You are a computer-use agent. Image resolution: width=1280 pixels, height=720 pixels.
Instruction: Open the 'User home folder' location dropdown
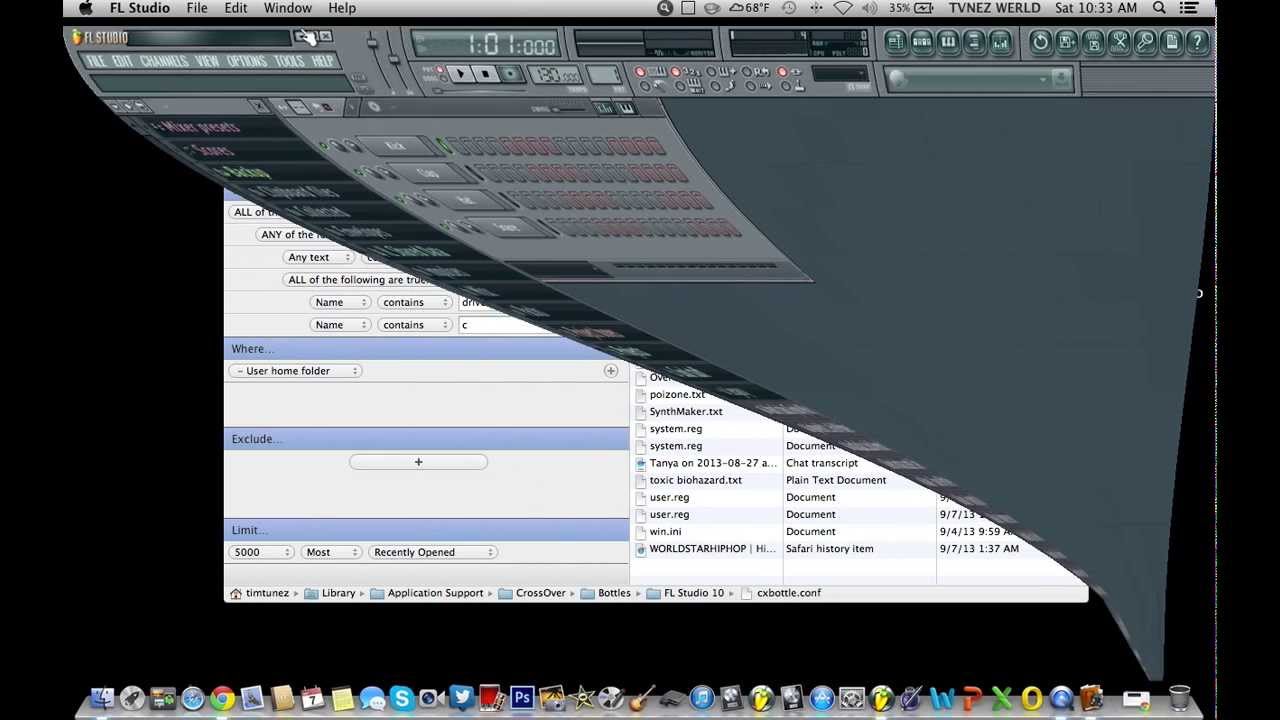(295, 371)
